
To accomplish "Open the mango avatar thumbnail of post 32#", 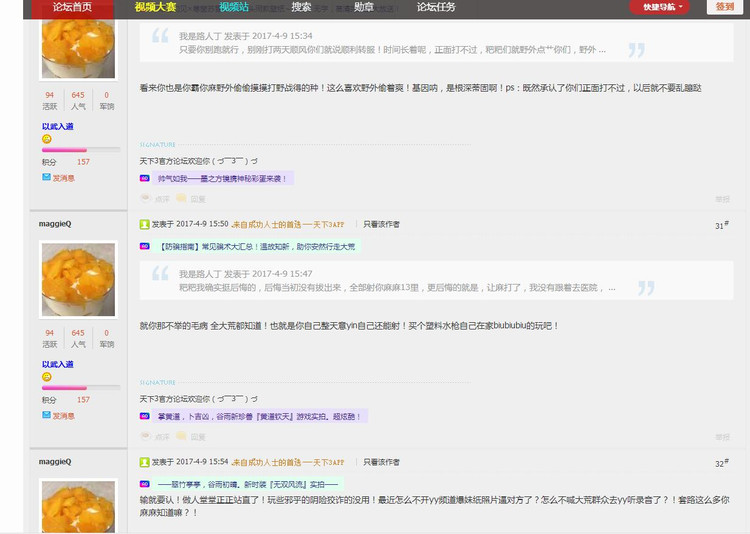I will [x=78, y=506].
